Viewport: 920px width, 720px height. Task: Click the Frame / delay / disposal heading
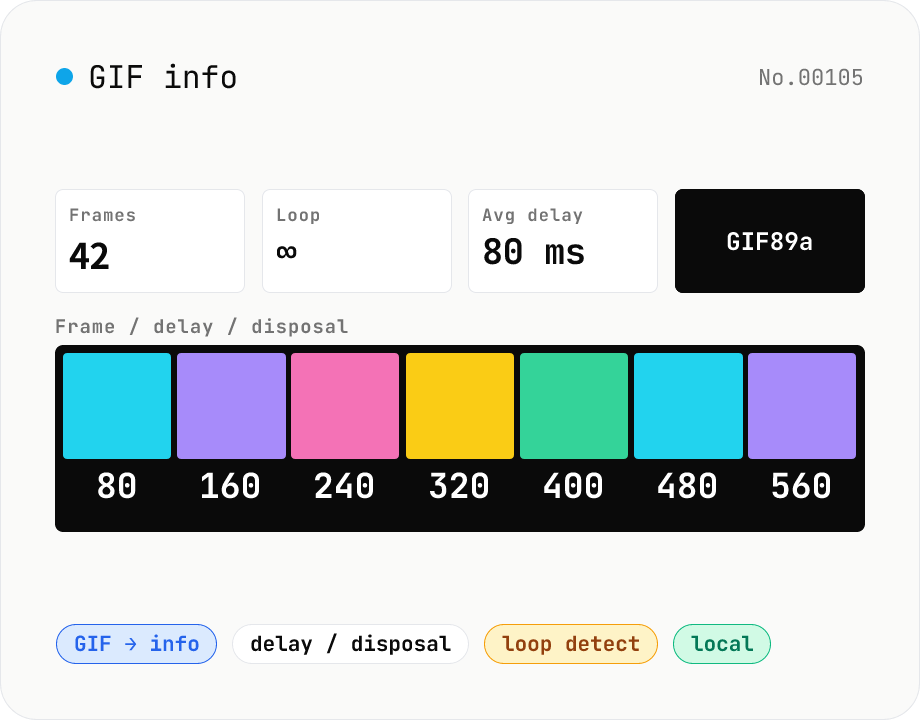(202, 326)
